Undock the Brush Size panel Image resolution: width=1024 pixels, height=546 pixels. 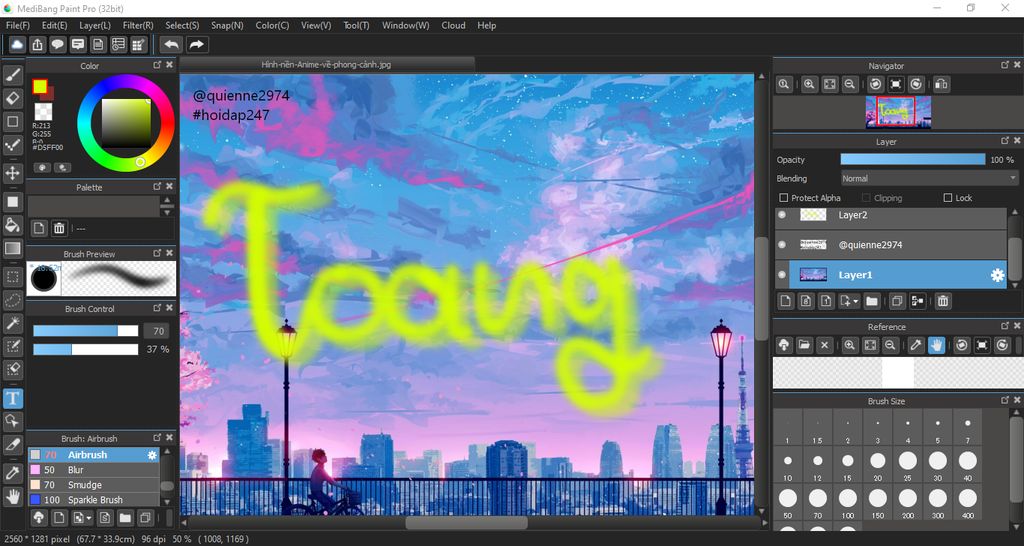point(1005,400)
